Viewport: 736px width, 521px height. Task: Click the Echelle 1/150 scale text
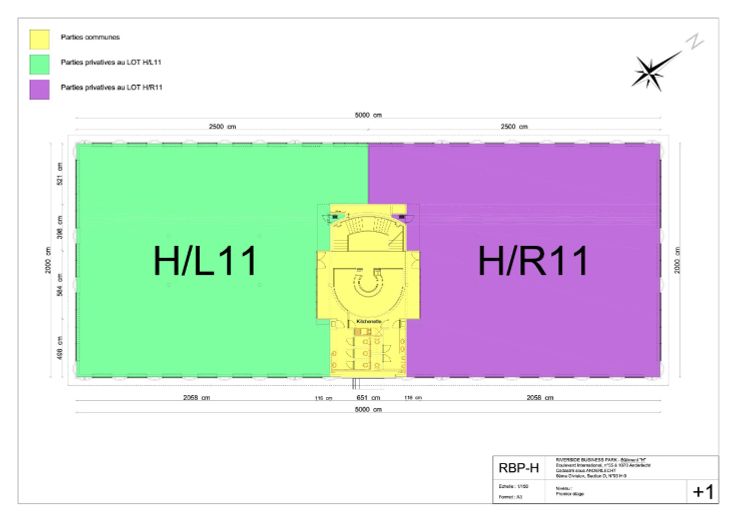pos(513,486)
